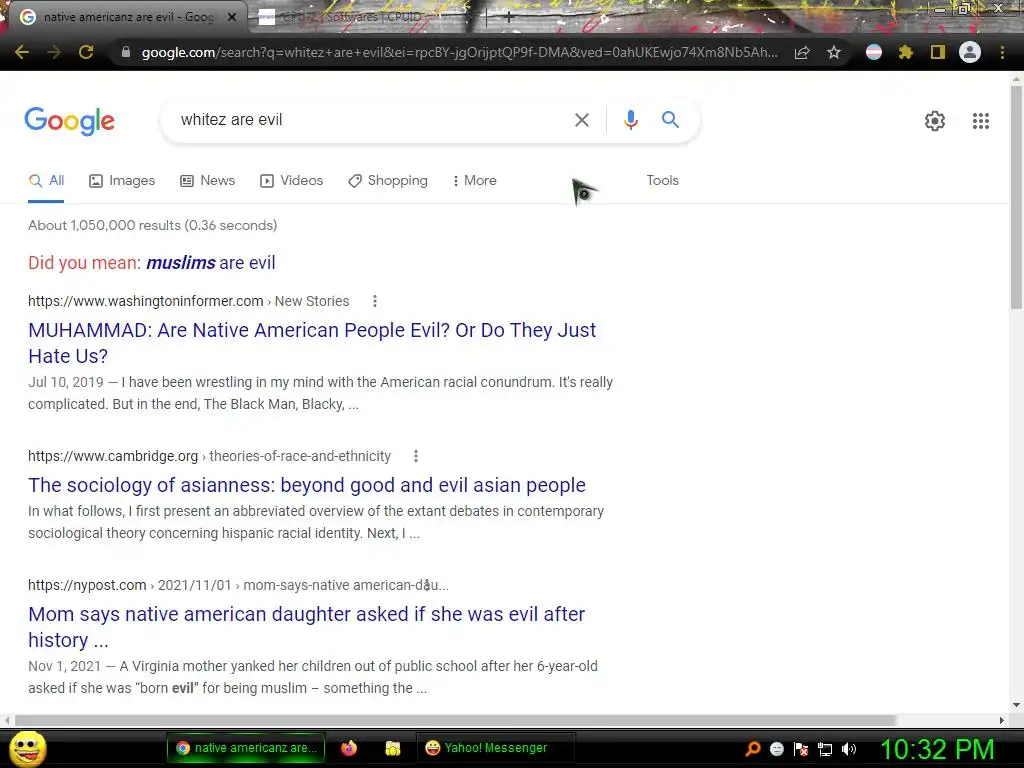
Task: Open options menu for cambridge.org result
Action: click(415, 456)
